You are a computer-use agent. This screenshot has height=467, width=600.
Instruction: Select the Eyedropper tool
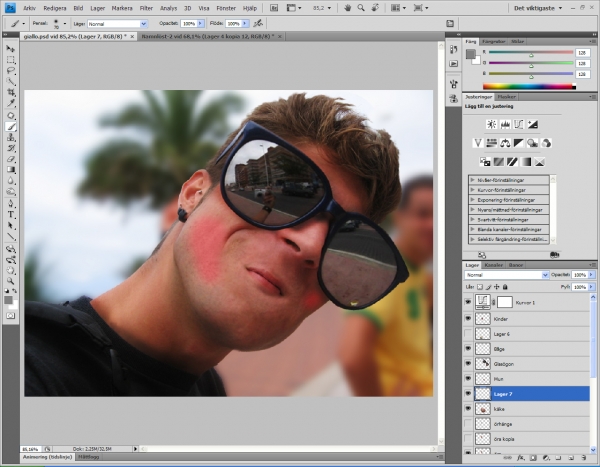tap(11, 103)
